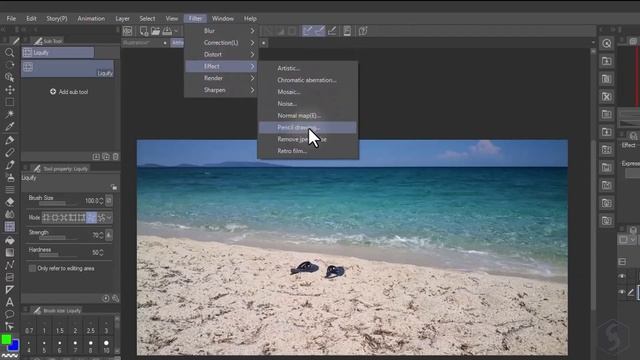
Task: Choose Chromatic aberration... effect
Action: pyautogui.click(x=308, y=80)
